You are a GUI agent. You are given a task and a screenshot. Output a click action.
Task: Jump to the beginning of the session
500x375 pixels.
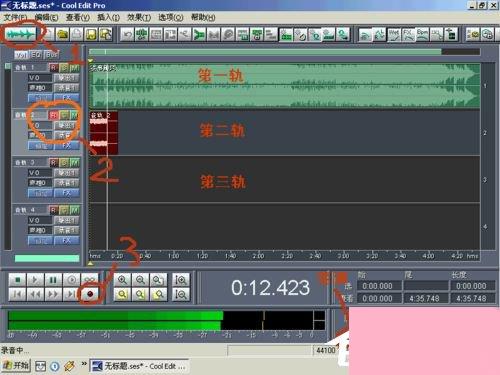[17, 294]
